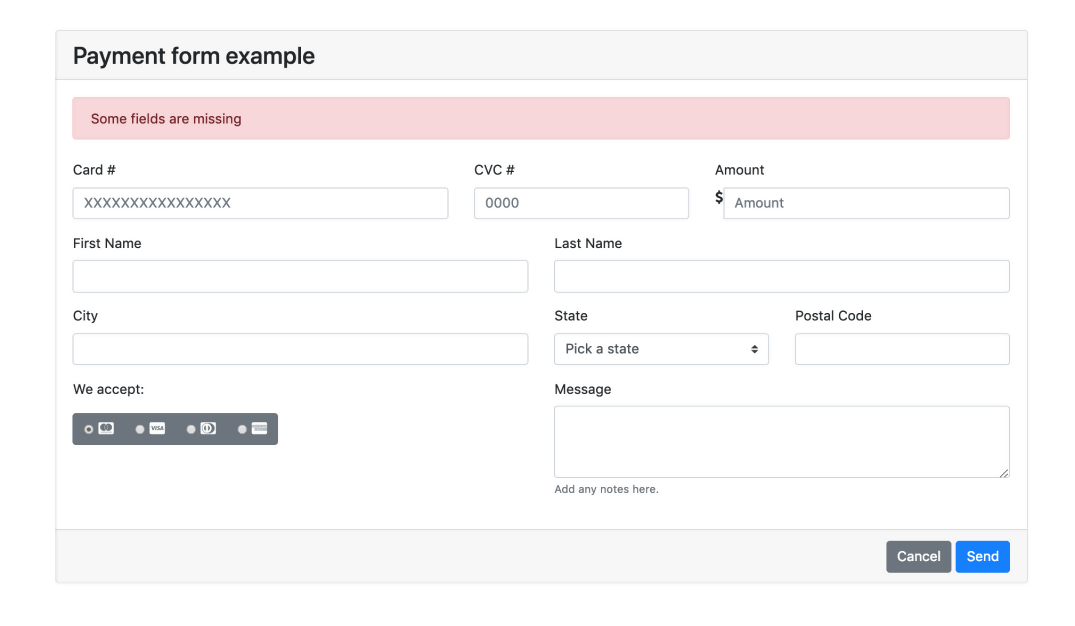Click the City input field
Viewport: 1075px width, 626px height.
click(300, 348)
